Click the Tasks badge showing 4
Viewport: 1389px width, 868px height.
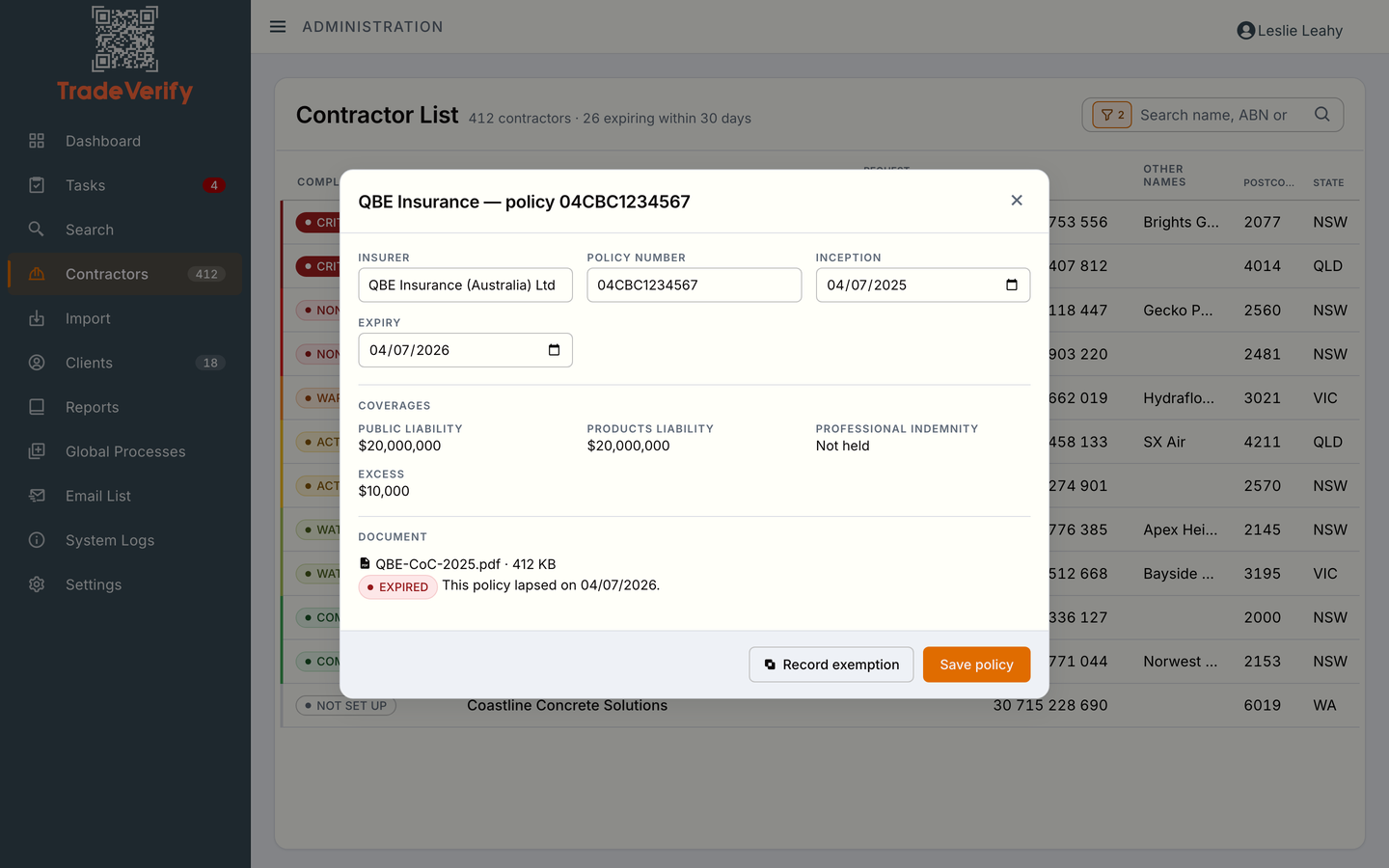point(214,185)
